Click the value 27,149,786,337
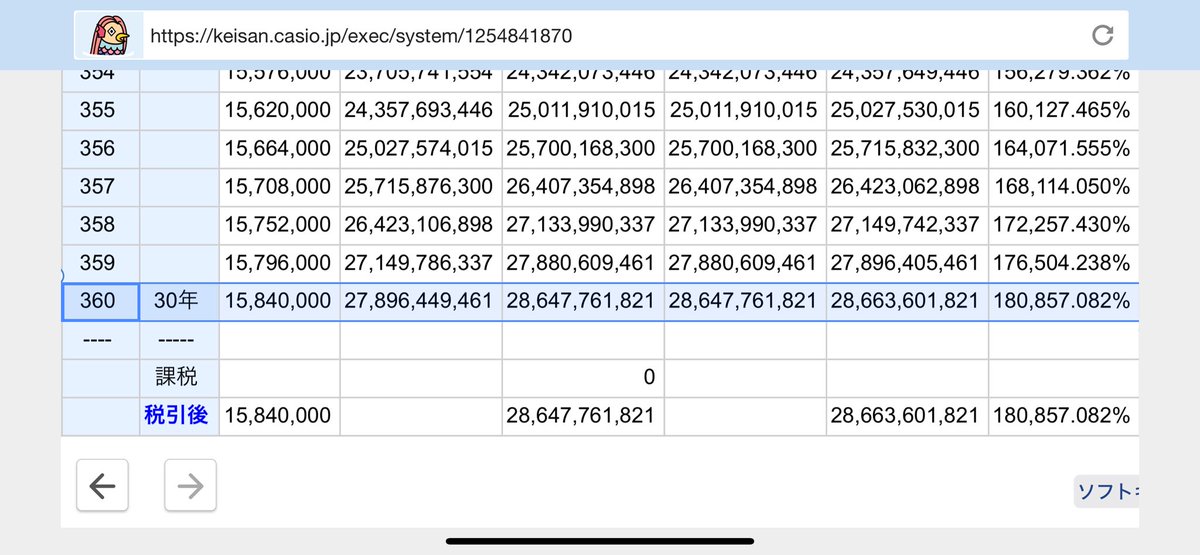Viewport: 1200px width, 555px height. click(x=419, y=263)
